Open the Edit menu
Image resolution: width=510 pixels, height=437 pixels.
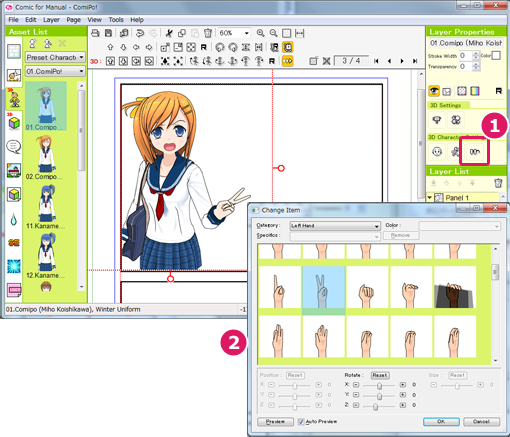31,20
